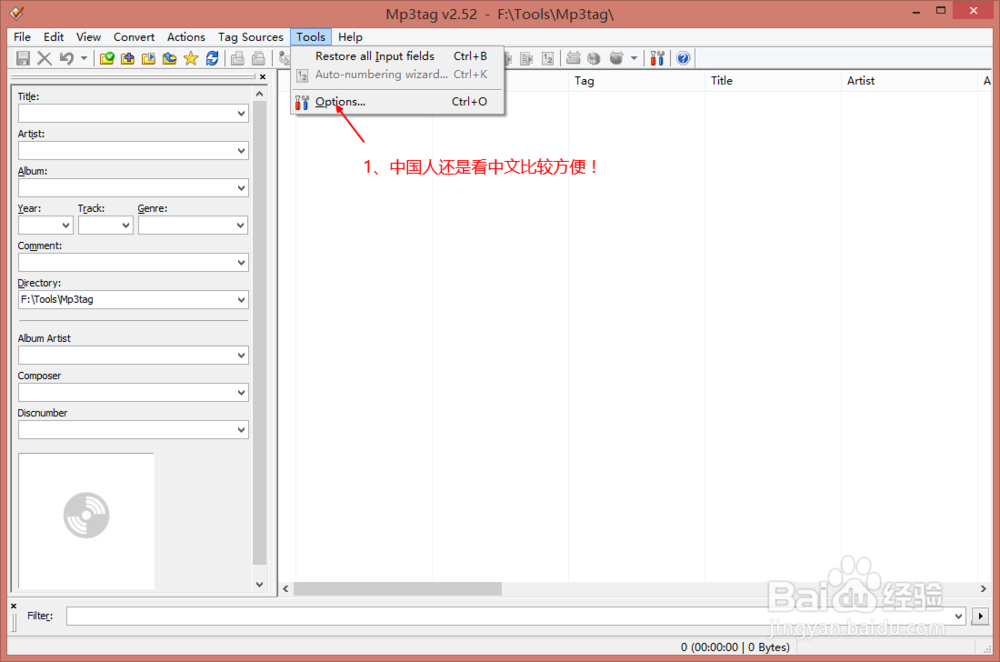
Task: Open the Actions menu
Action: click(186, 37)
